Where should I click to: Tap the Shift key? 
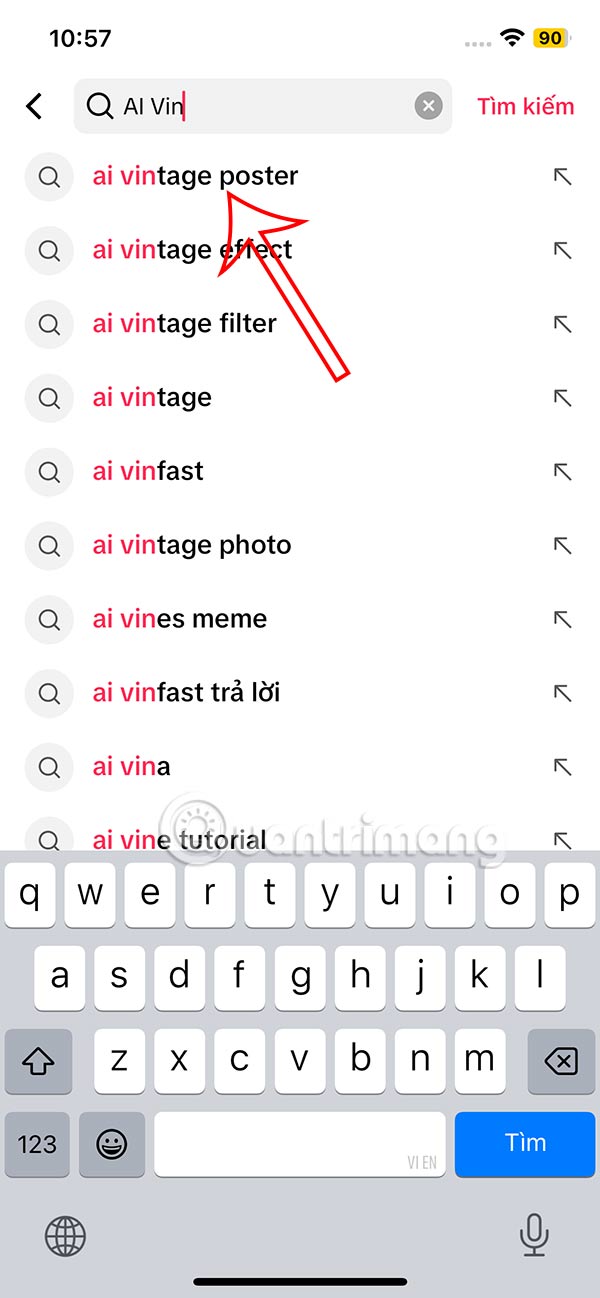coord(38,1062)
